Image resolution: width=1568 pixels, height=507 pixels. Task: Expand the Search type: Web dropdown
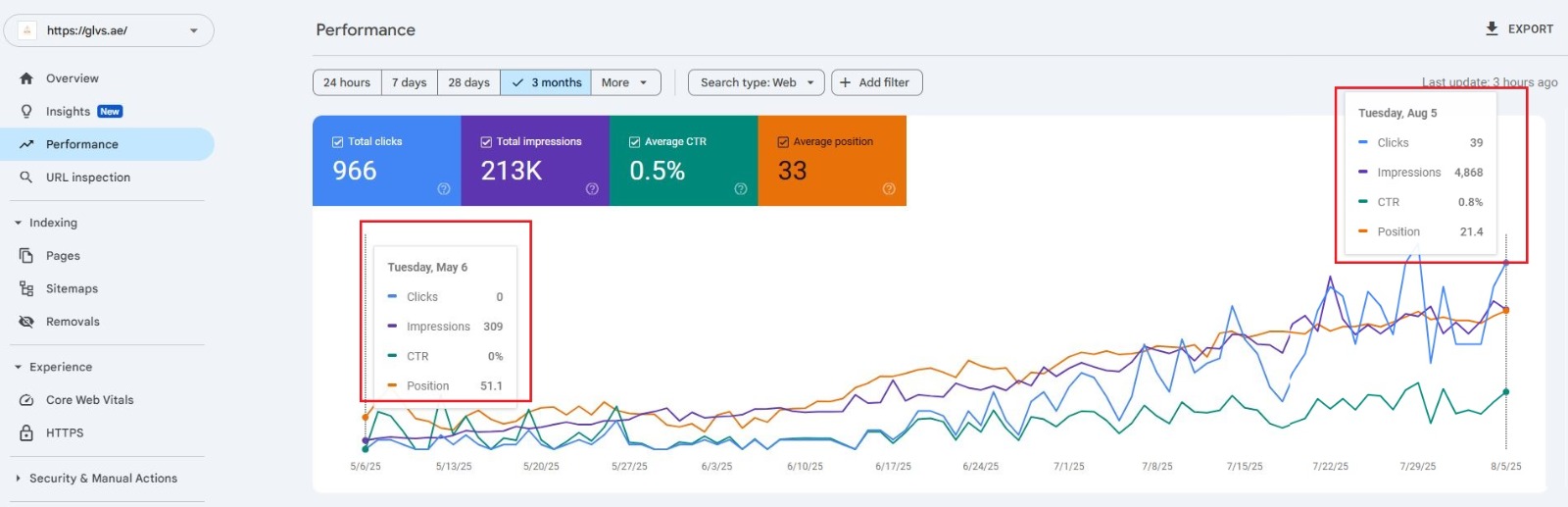pos(756,82)
